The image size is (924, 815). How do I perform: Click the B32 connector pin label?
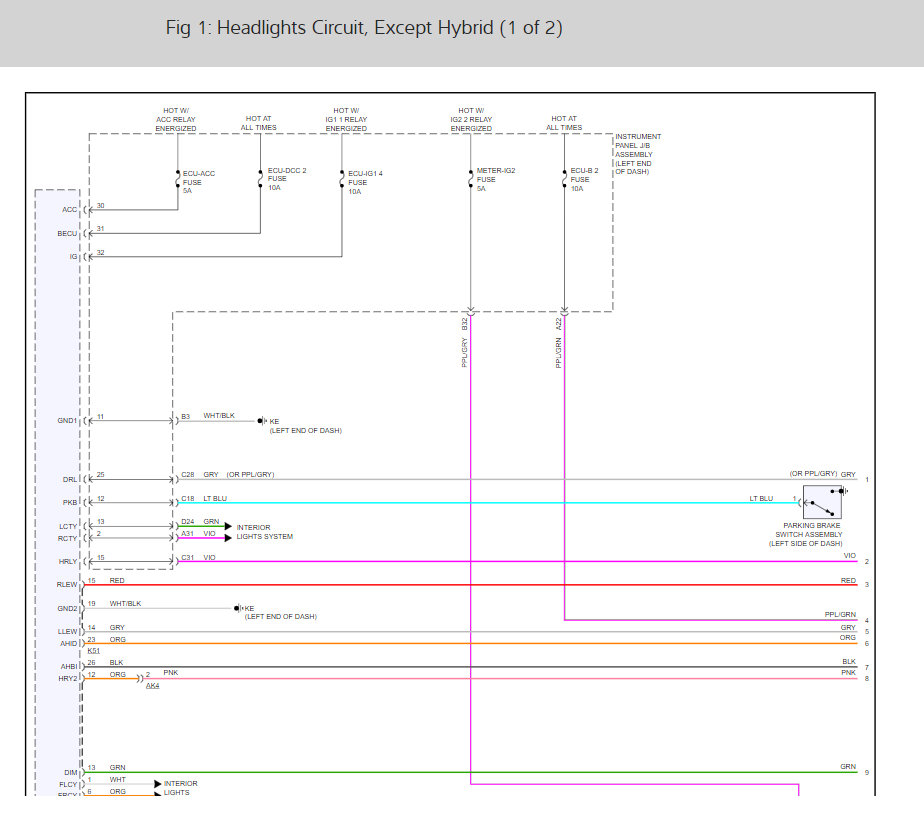click(464, 324)
